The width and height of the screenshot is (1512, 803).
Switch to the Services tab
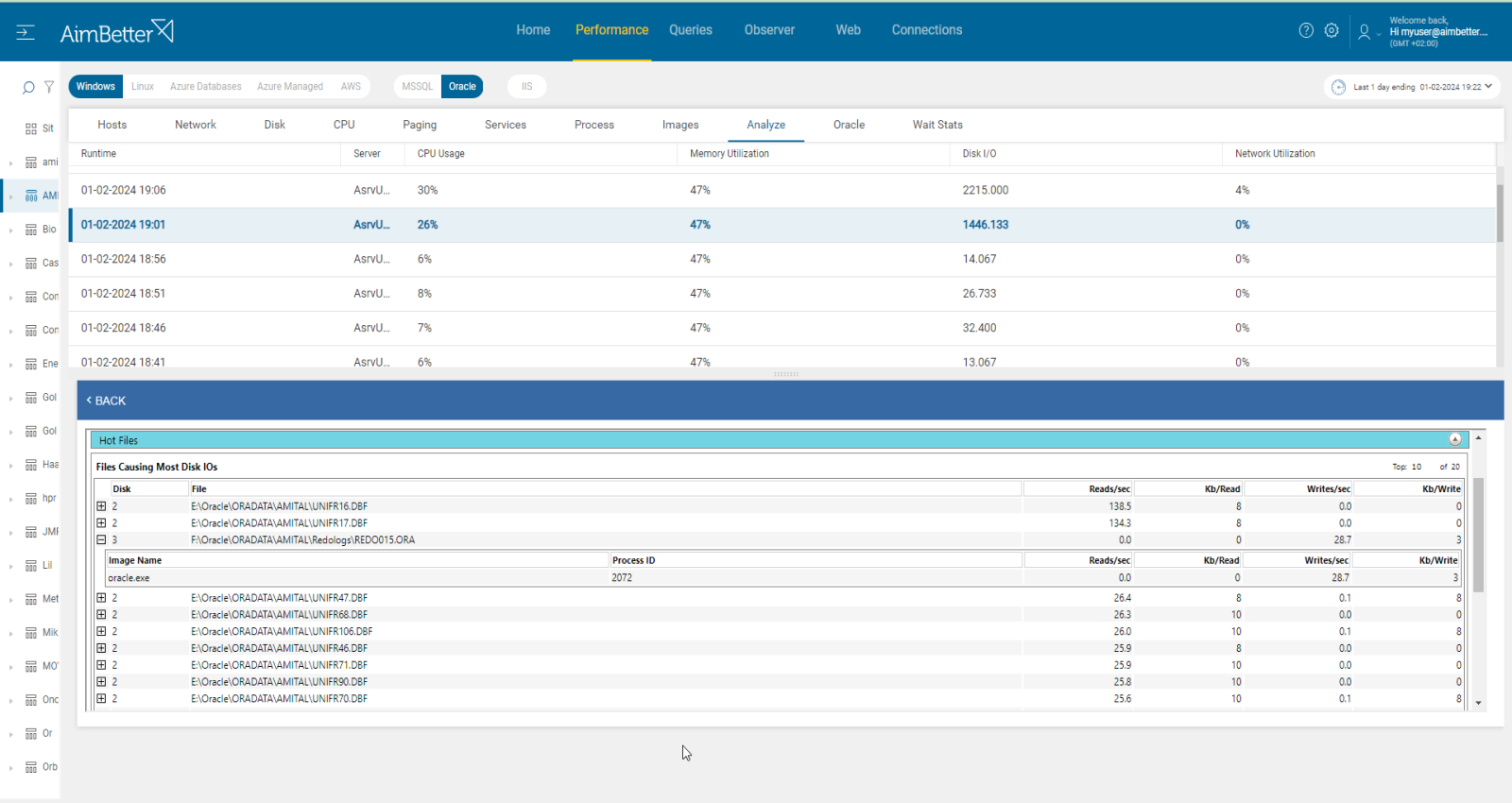click(x=506, y=125)
